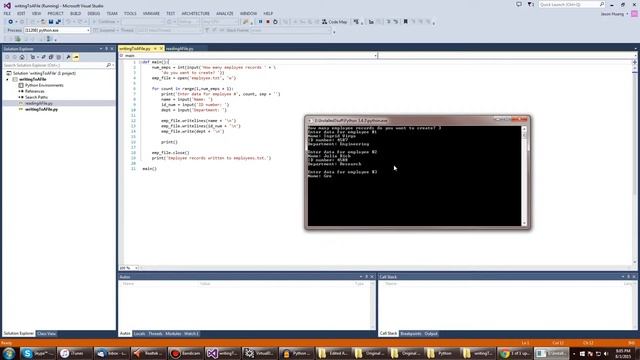Switch to the Locals tab
Image resolution: width=640 pixels, height=360 pixels.
(139, 334)
